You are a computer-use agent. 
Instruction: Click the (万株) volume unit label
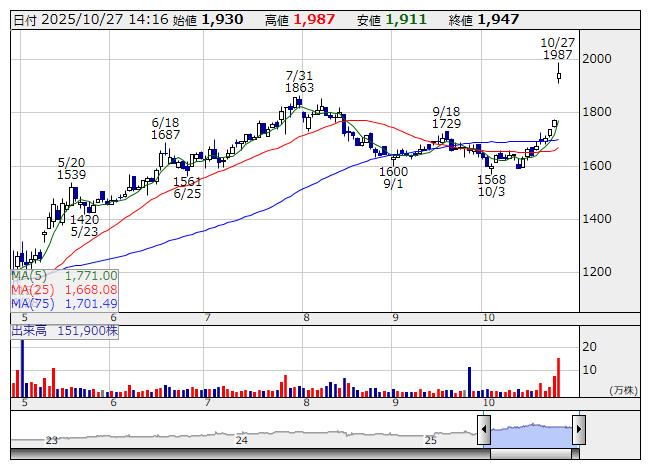pyautogui.click(x=623, y=390)
